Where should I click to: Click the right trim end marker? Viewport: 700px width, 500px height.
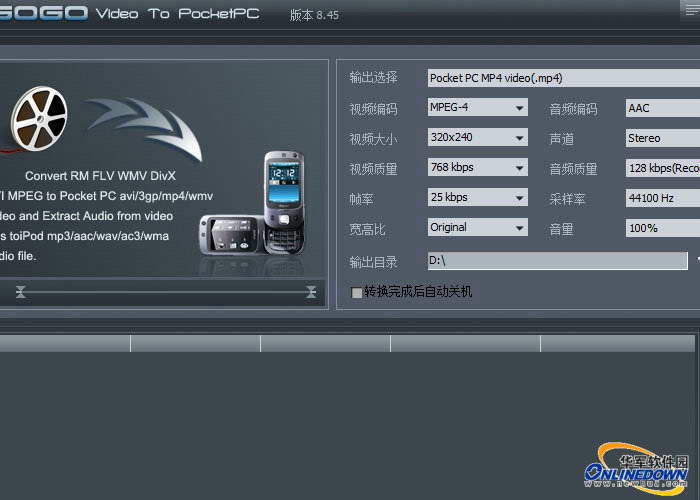tap(311, 292)
